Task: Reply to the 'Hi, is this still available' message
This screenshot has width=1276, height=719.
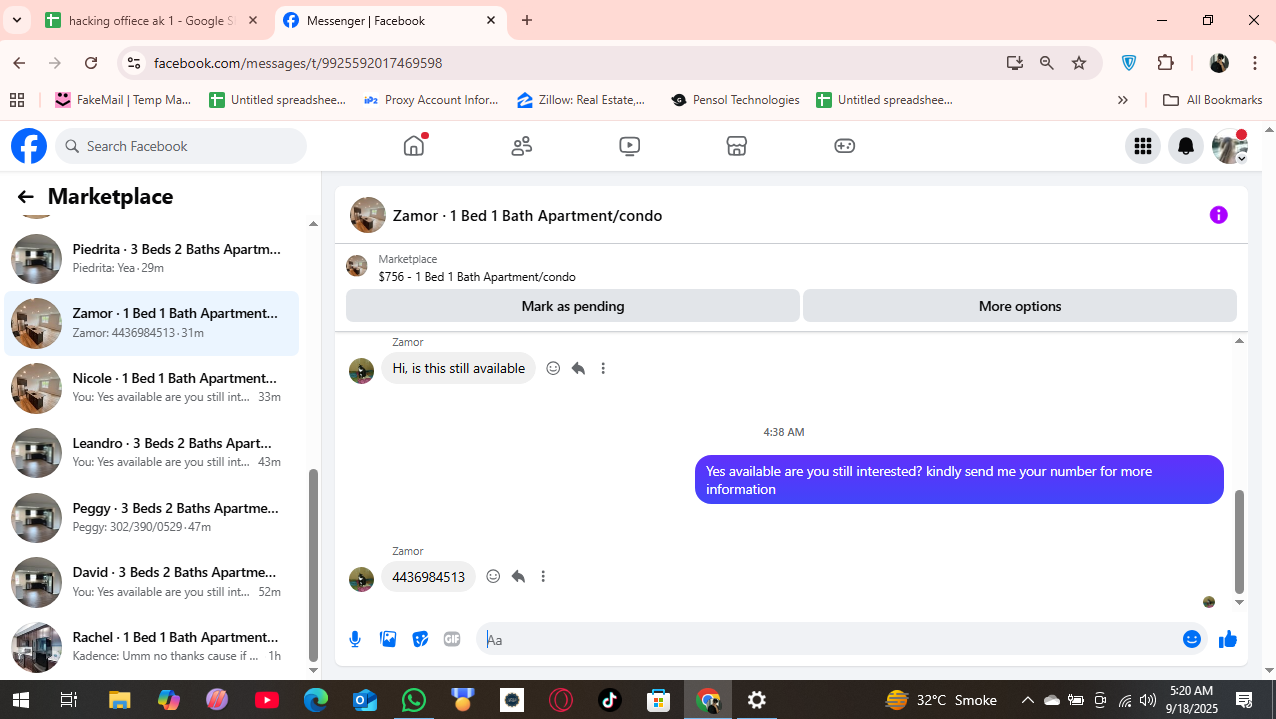Action: [x=578, y=368]
